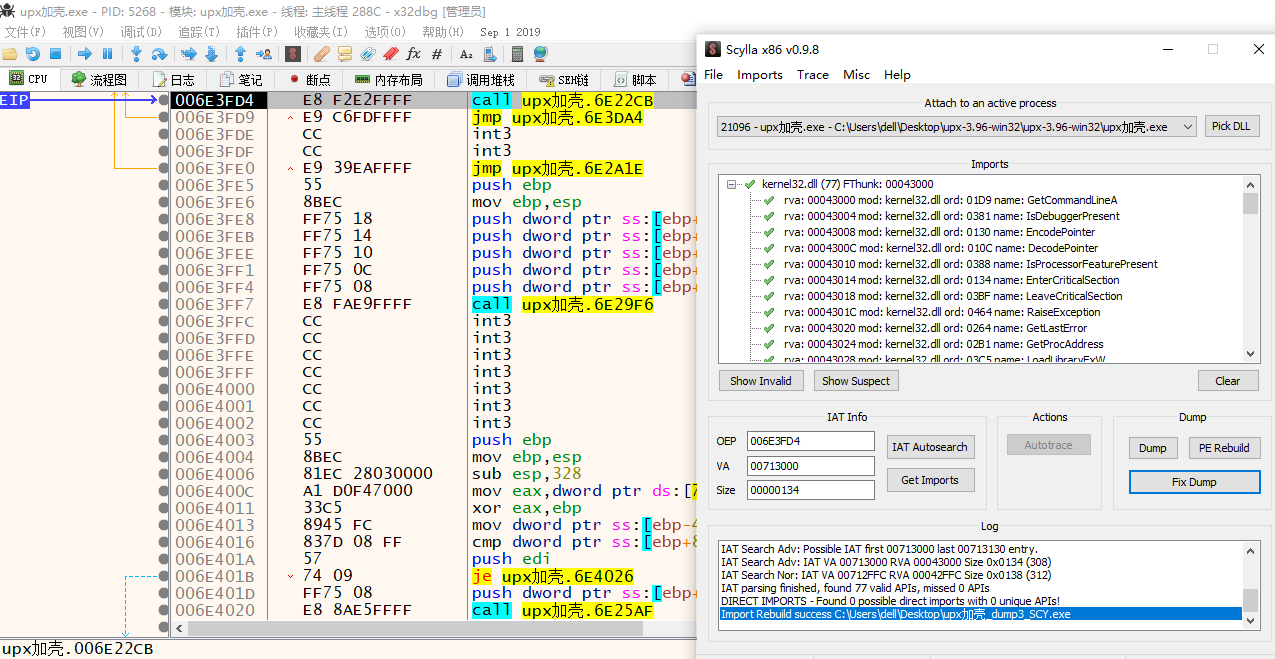Select GetCommandLineA import entry
The height and width of the screenshot is (659, 1275).
pyautogui.click(x=950, y=200)
